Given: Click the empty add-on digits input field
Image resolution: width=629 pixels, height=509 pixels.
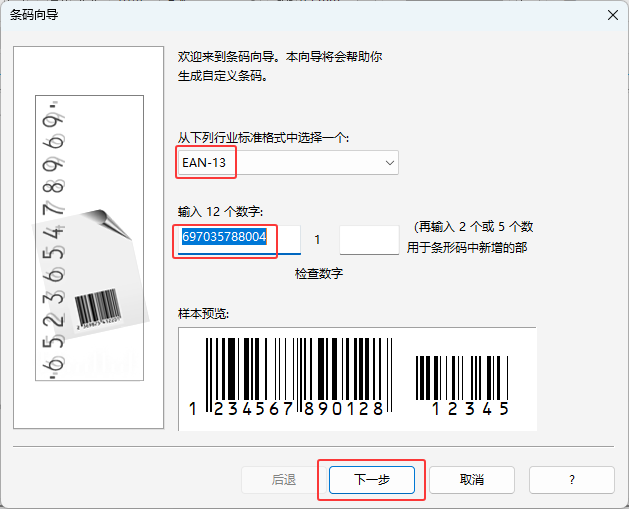Looking at the screenshot, I should [369, 240].
